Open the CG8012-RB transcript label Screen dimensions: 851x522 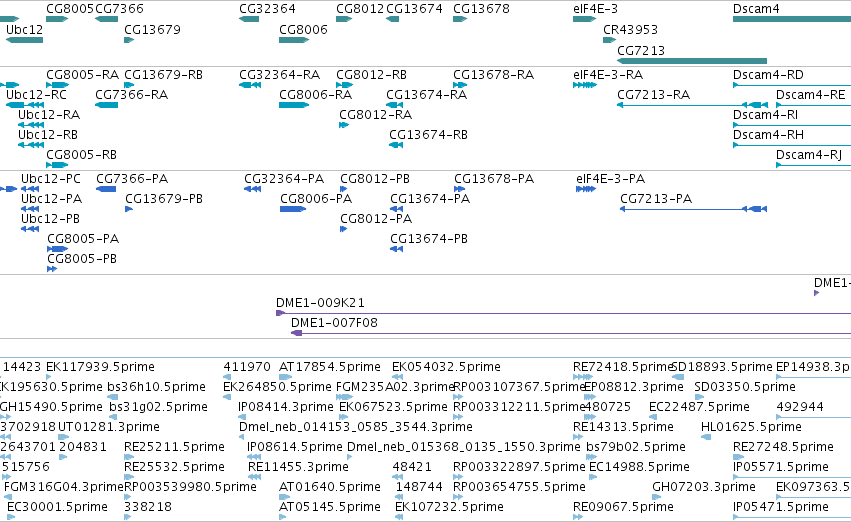371,74
